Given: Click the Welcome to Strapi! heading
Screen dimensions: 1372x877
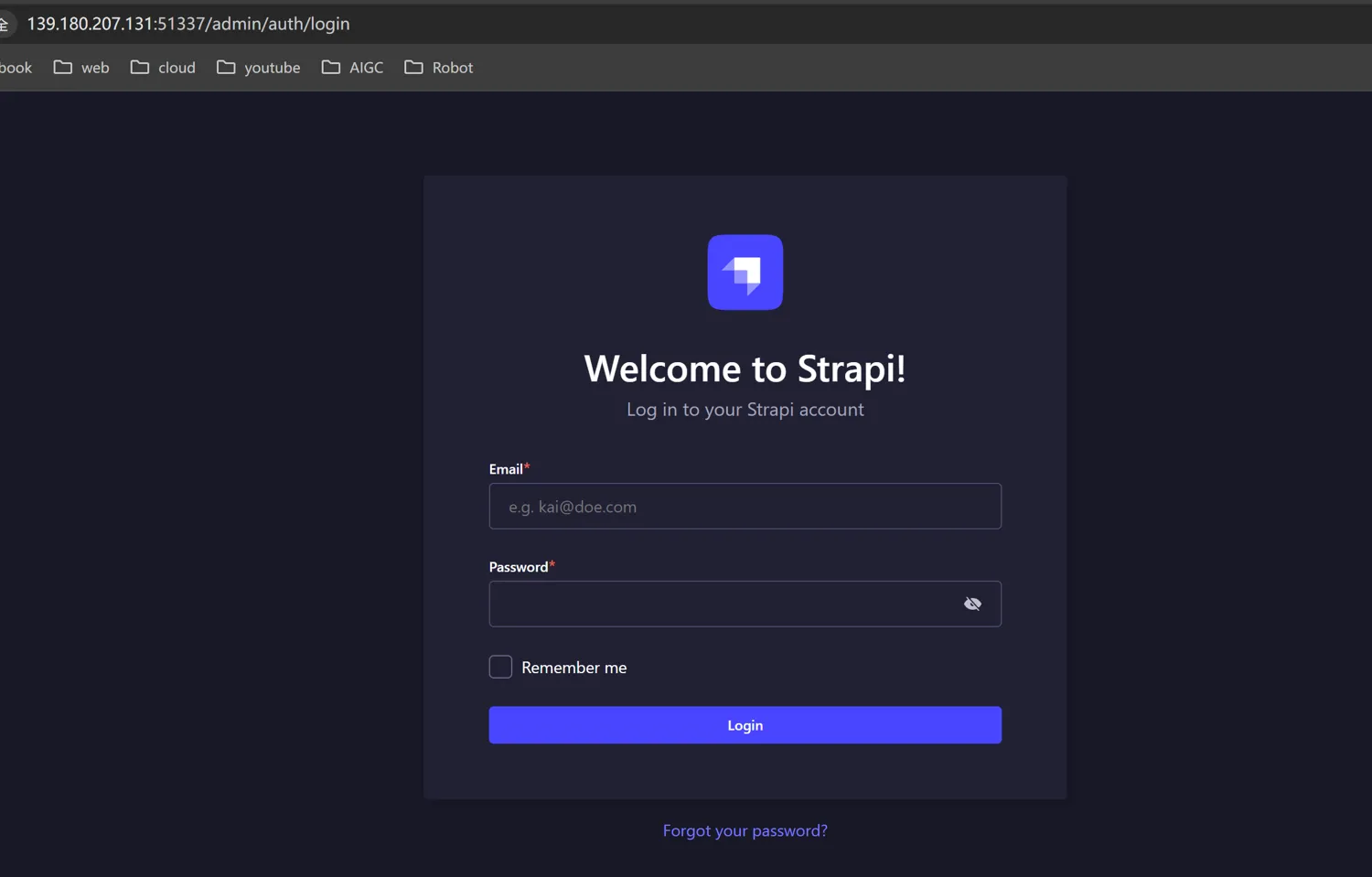Looking at the screenshot, I should point(745,369).
